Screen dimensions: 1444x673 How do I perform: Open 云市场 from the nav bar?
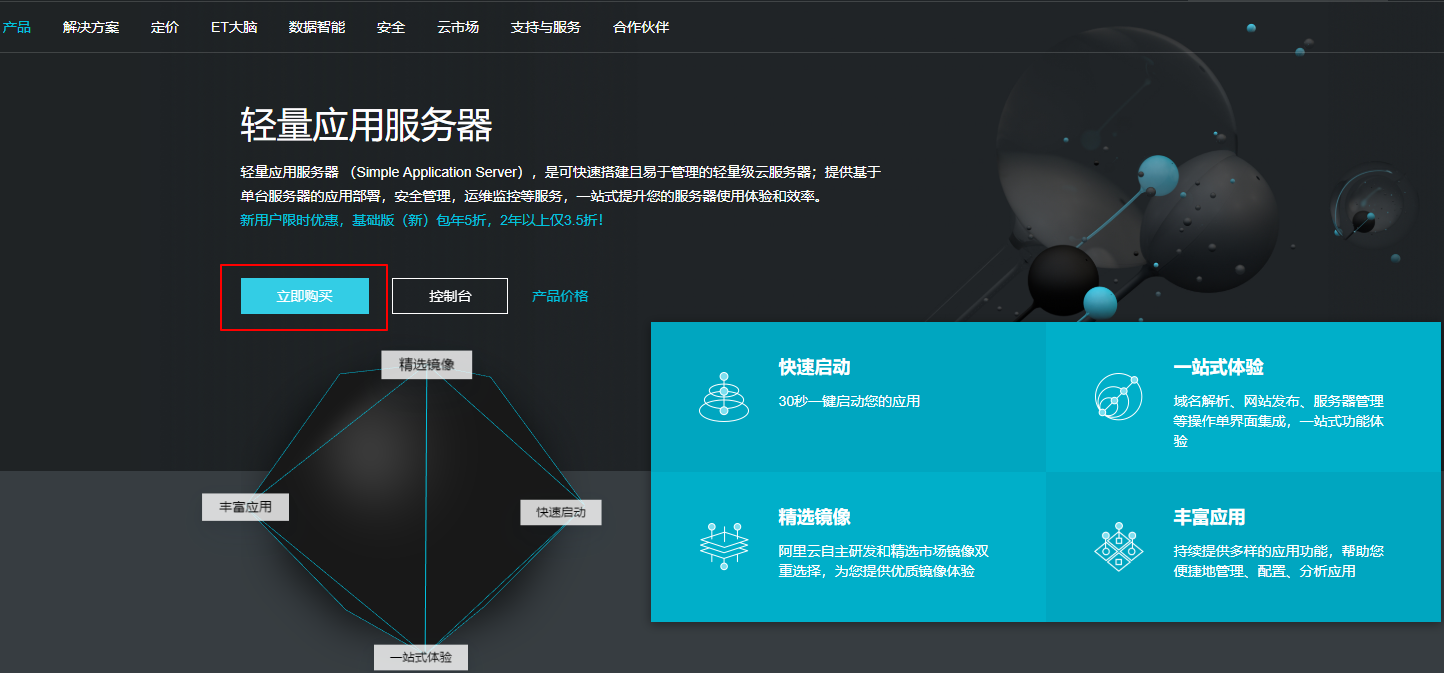(458, 27)
